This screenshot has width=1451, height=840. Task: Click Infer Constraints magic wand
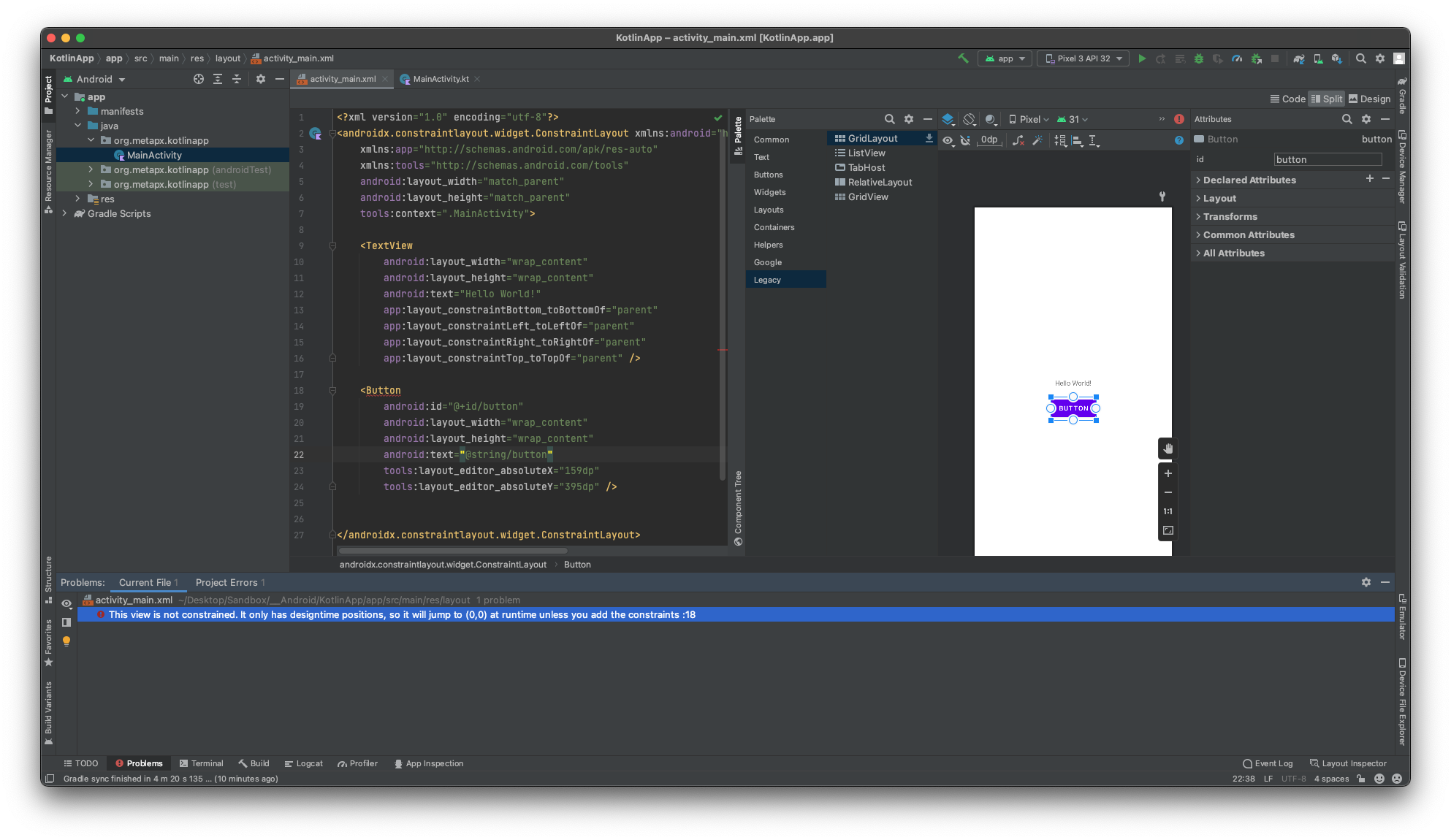coord(1037,140)
